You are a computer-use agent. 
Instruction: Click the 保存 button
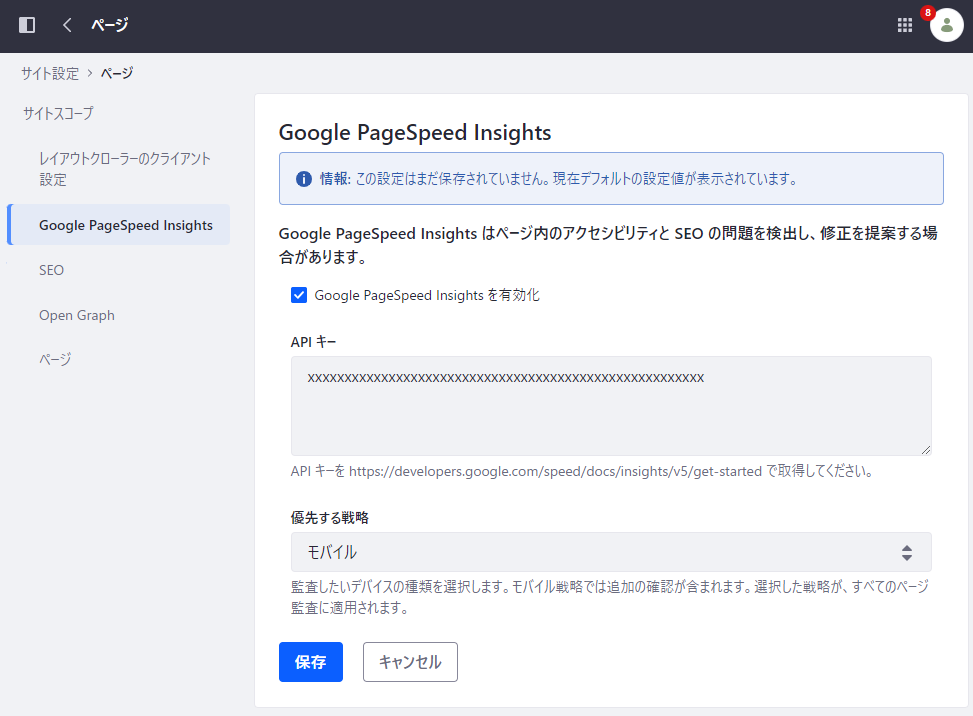tap(310, 662)
